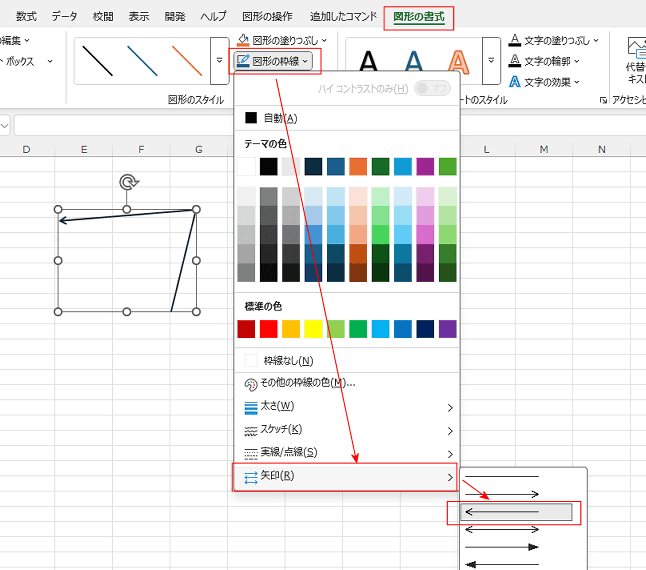Click the rotation handle above the shape
The width and height of the screenshot is (646, 570).
127,182
